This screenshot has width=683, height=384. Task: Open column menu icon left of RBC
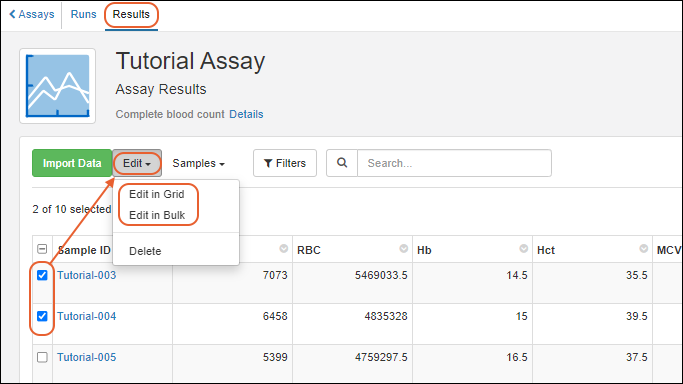pos(284,249)
